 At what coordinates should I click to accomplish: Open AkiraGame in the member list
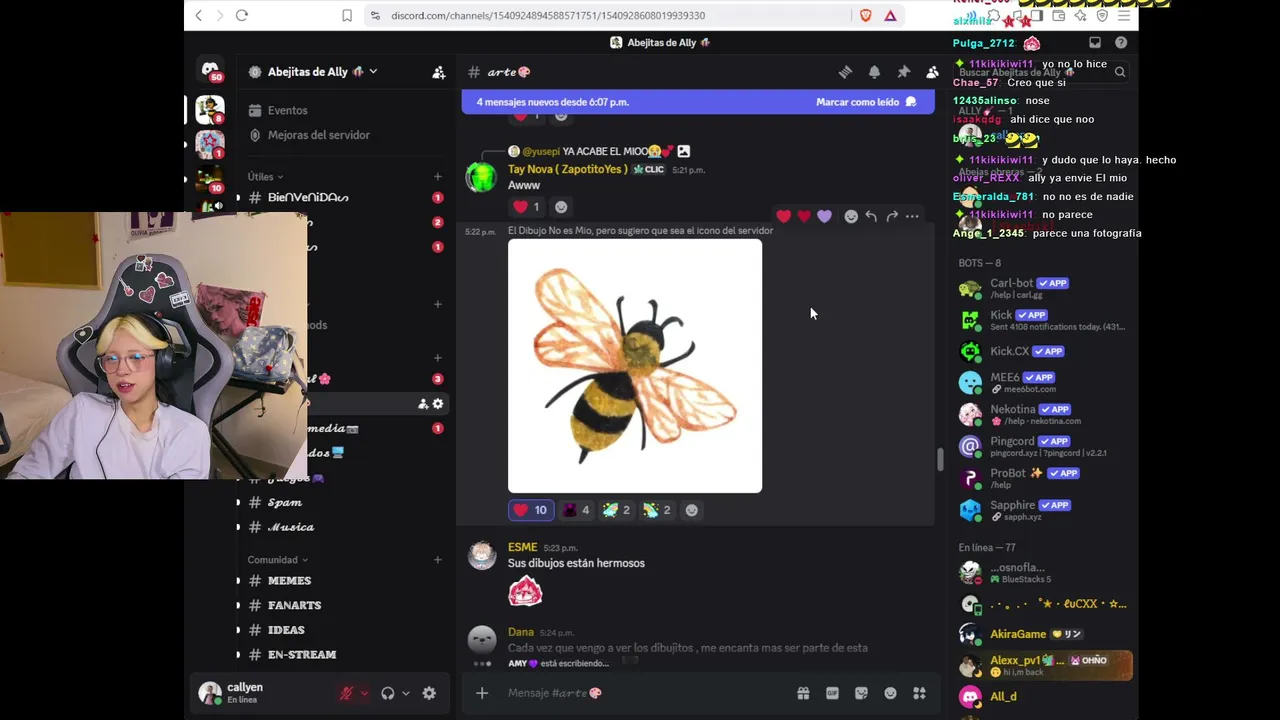tap(1044, 634)
